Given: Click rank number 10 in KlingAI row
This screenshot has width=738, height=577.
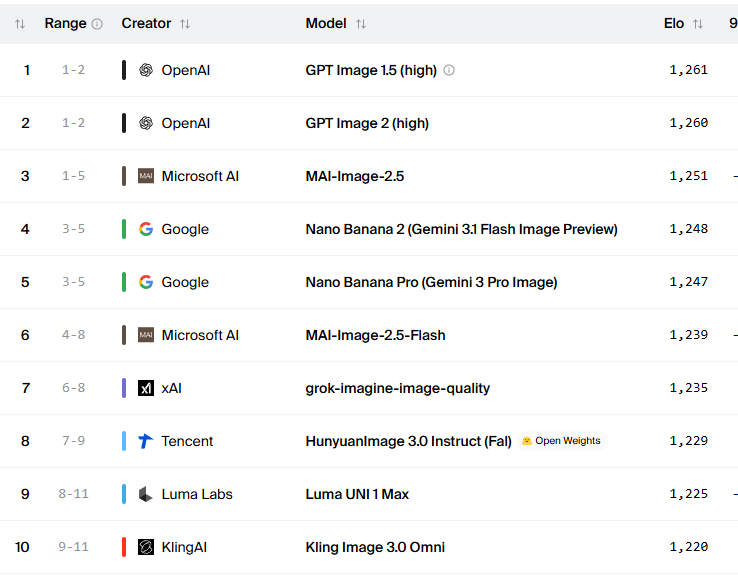Looking at the screenshot, I should (x=22, y=547).
